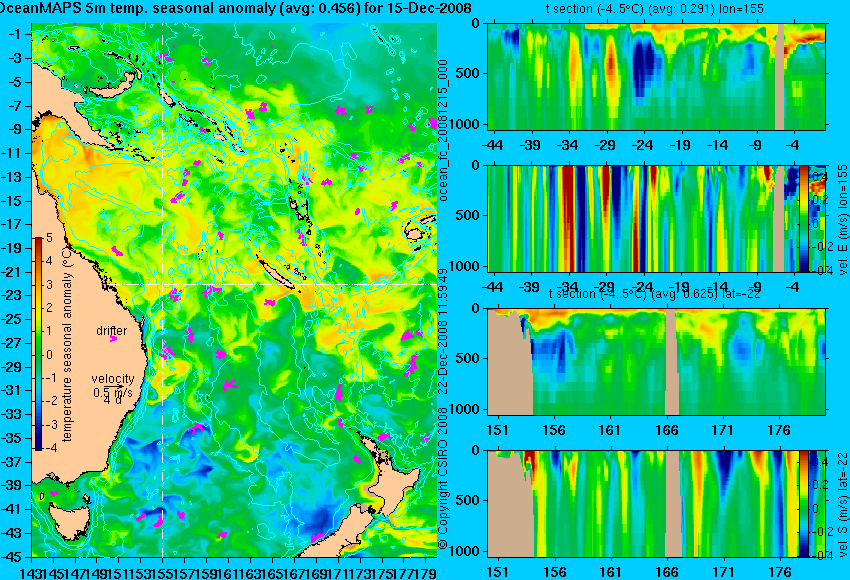
Task: Click the 'velocity' legend label on Australia
Action: pos(112,379)
